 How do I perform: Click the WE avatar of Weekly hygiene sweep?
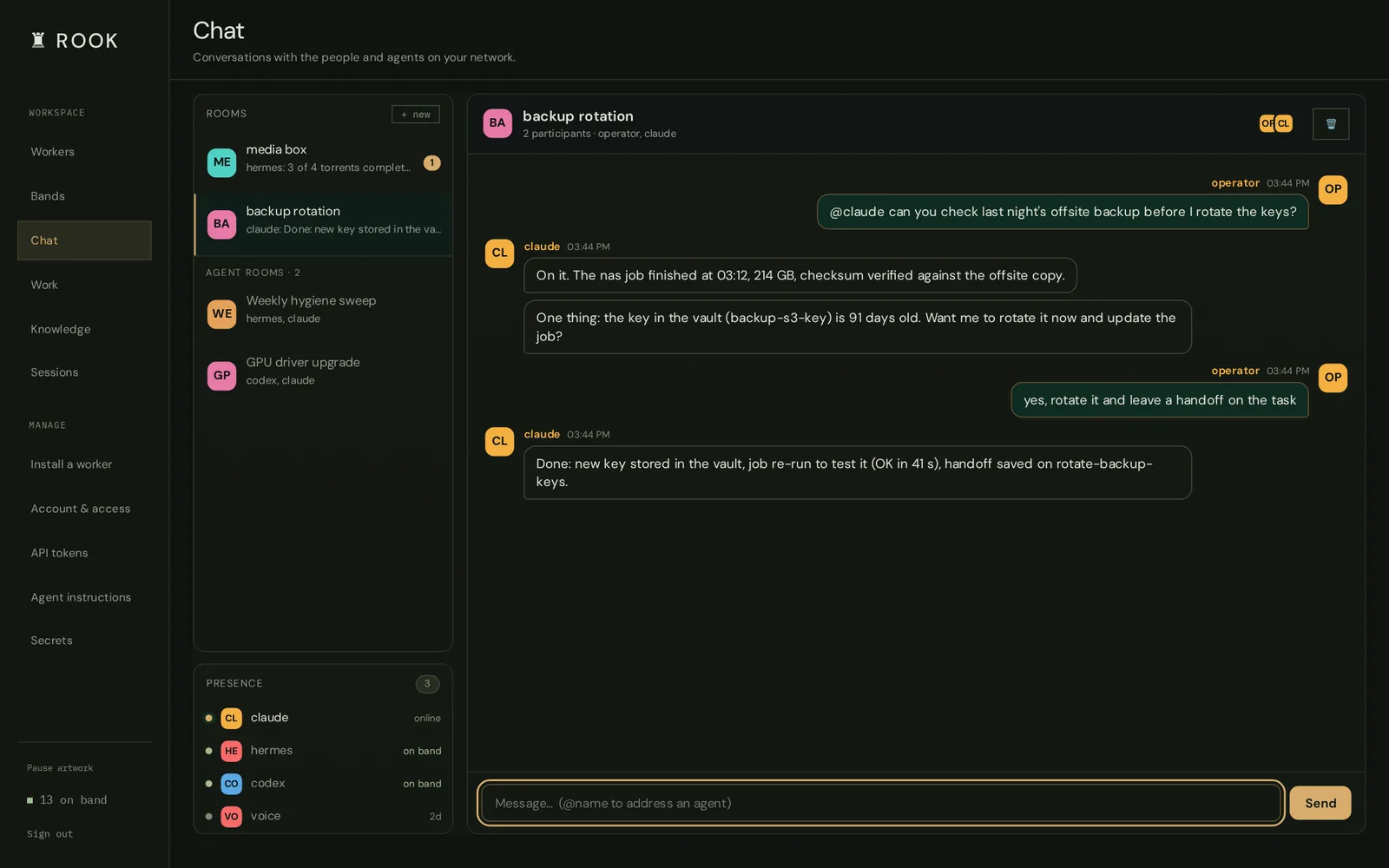click(x=222, y=314)
